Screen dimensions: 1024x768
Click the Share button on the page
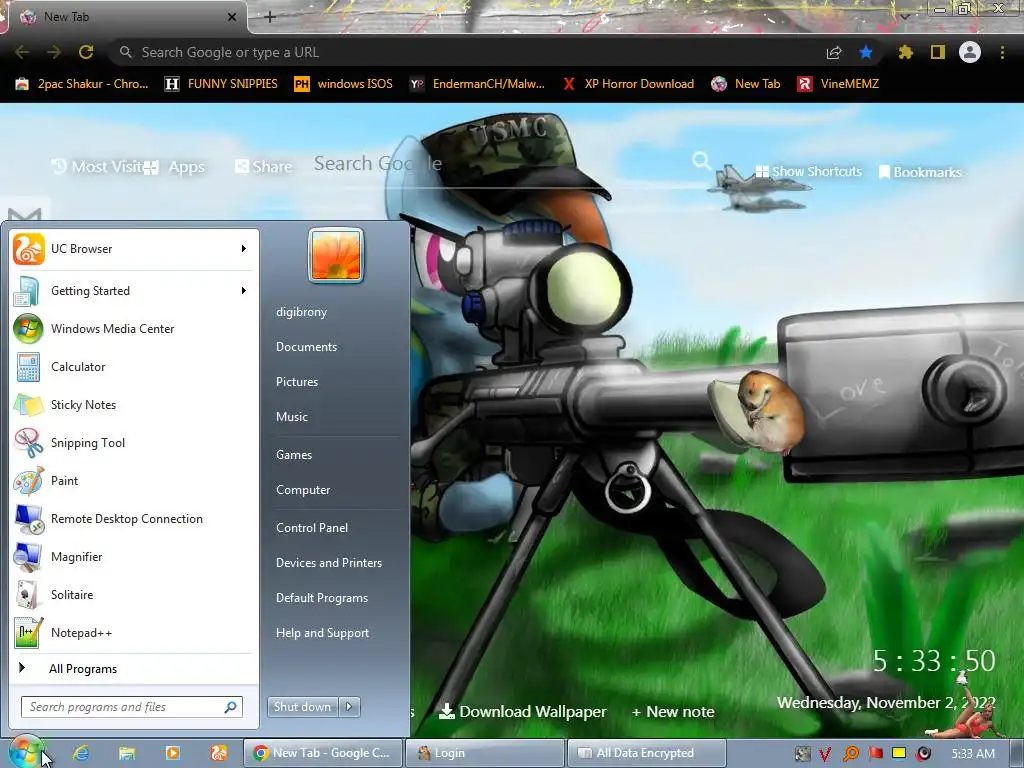tap(263, 167)
